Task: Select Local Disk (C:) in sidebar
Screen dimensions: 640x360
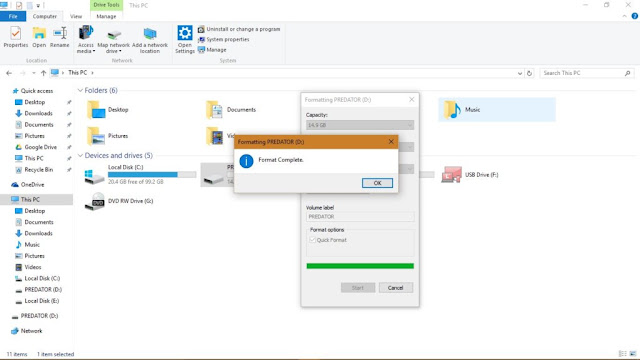Action: tap(38, 278)
